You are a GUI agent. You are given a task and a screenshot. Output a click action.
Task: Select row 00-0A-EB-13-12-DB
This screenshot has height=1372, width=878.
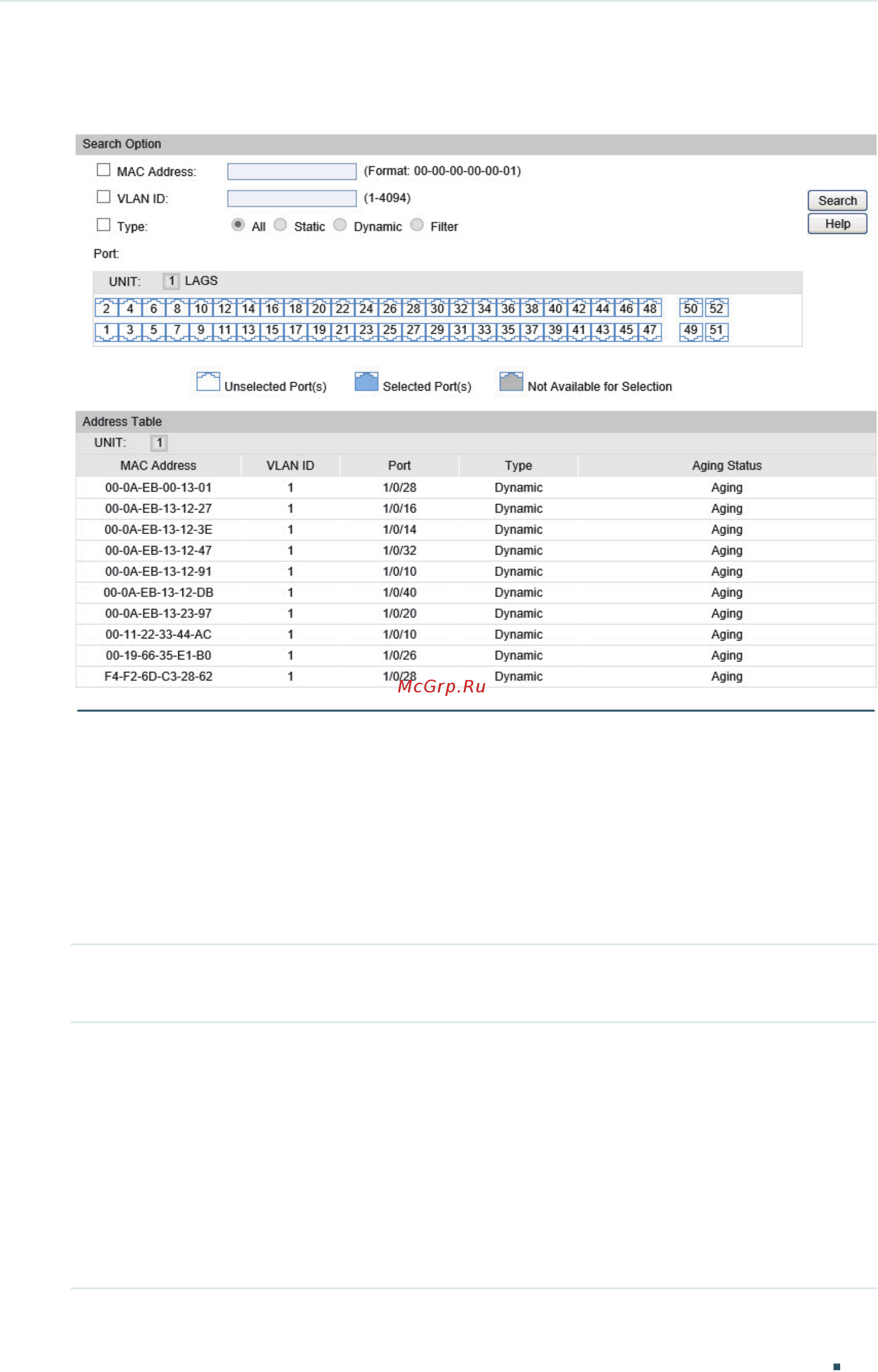pos(476,593)
